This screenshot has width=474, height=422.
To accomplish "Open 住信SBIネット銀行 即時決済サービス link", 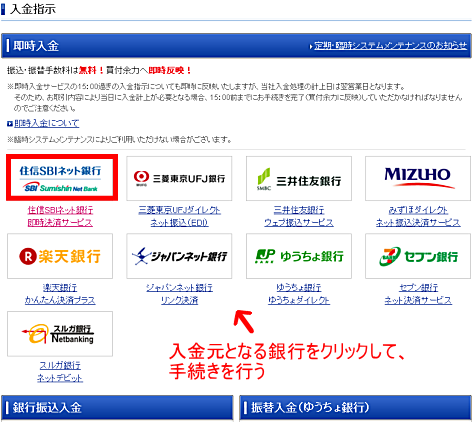I will point(60,216).
